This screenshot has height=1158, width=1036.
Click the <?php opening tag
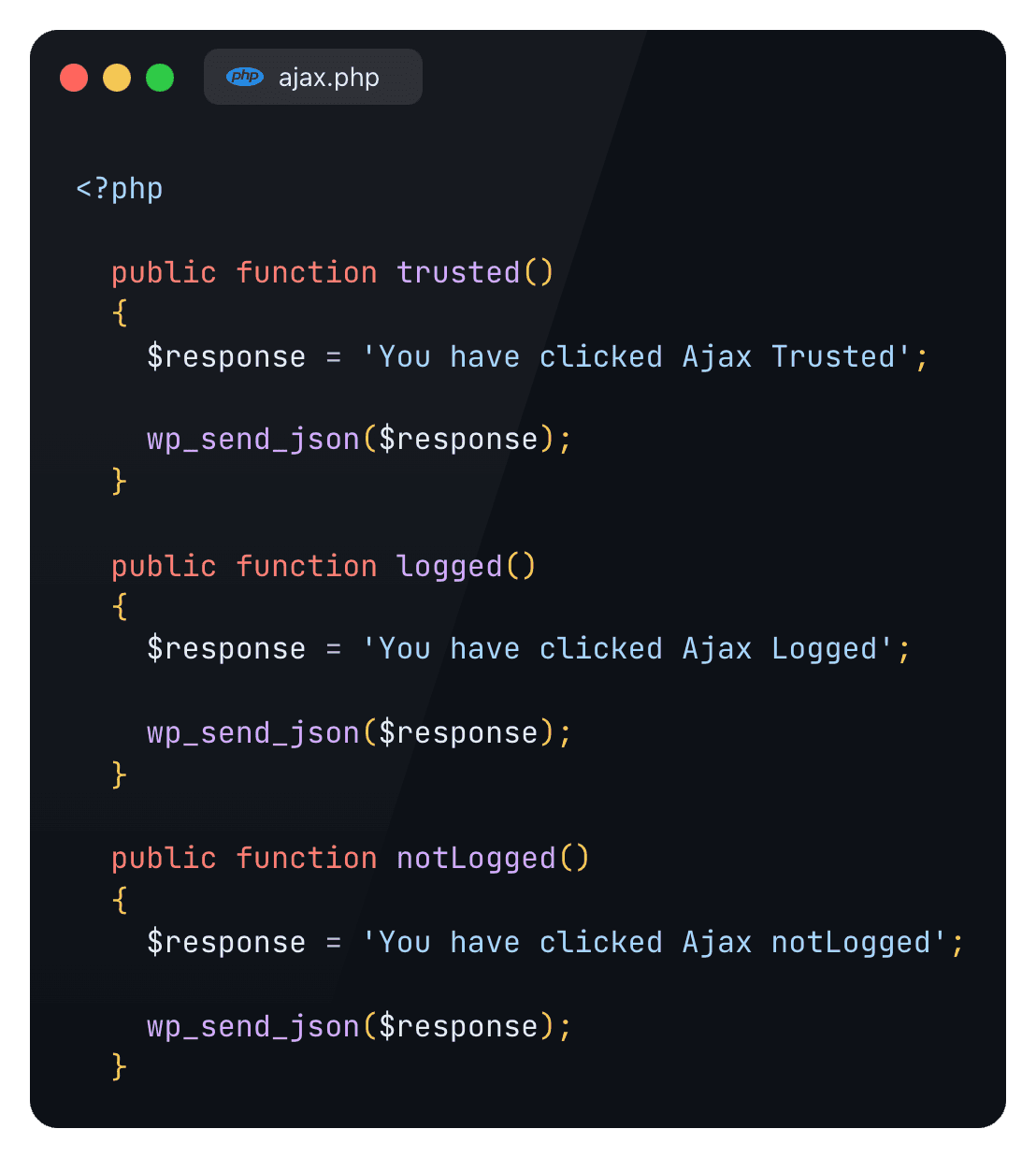tap(119, 189)
